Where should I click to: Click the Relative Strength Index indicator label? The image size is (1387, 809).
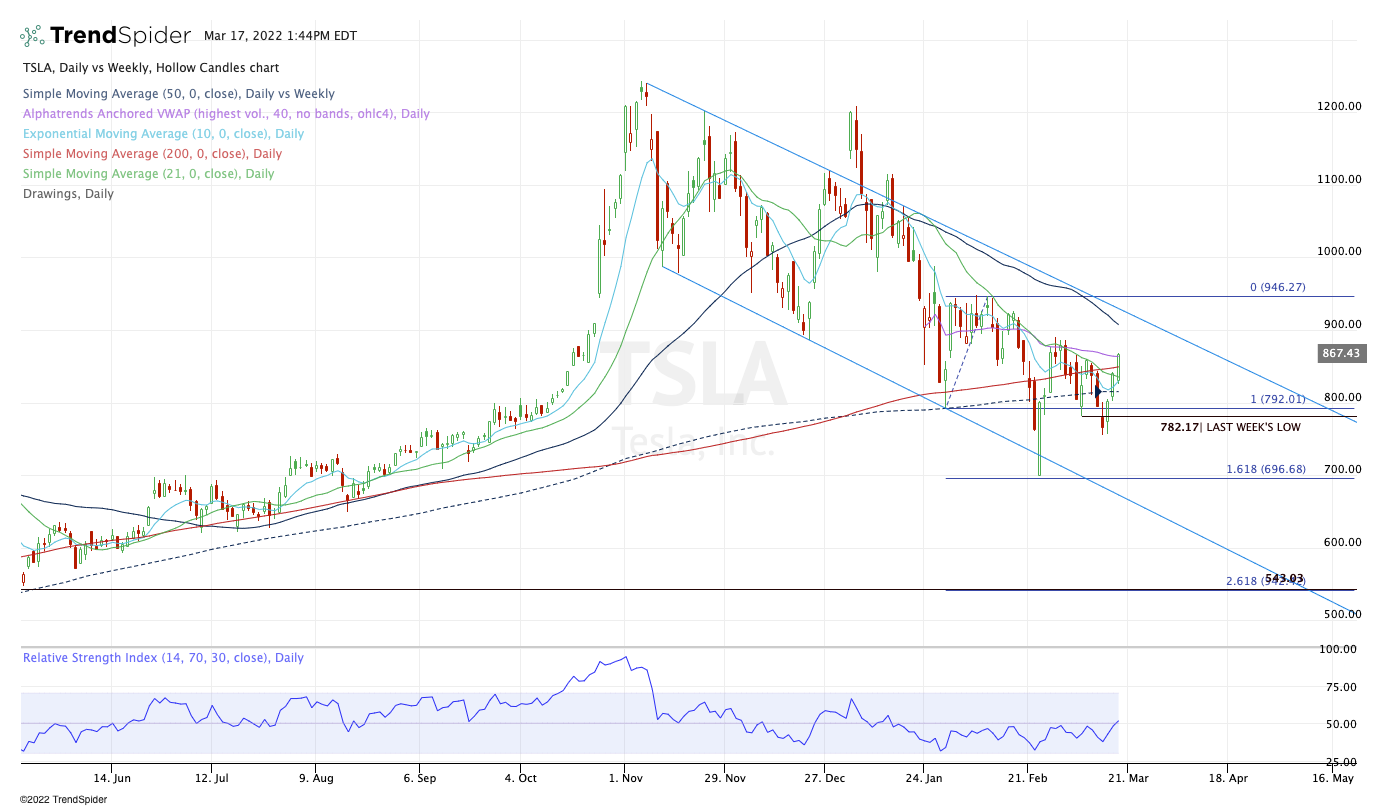click(163, 658)
